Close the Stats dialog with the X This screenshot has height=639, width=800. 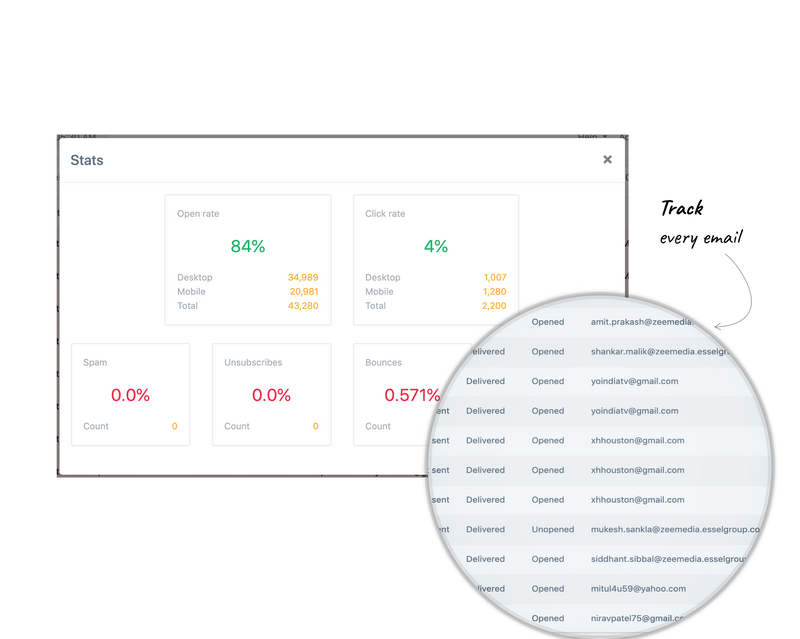607,160
